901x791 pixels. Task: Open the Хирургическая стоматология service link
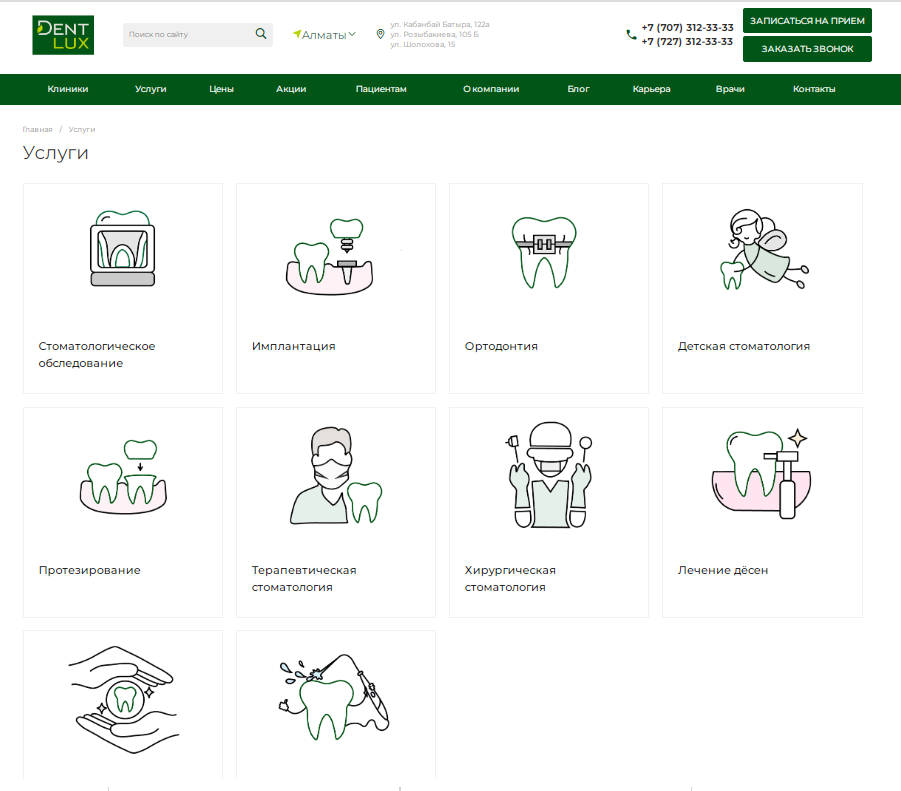click(x=510, y=578)
